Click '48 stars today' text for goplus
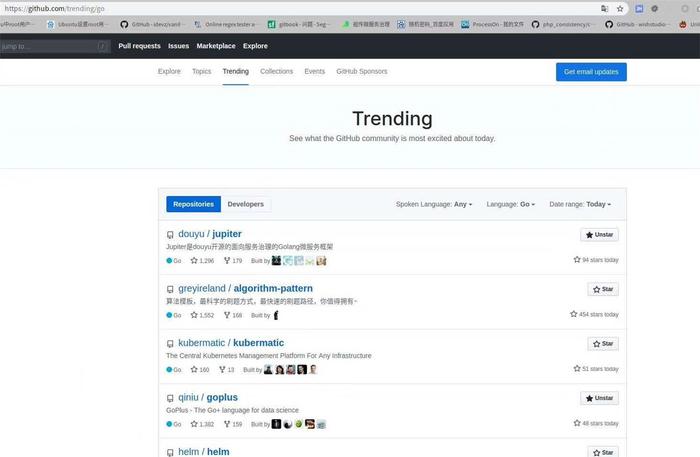Screen dimensions: 700x457 (596, 423)
